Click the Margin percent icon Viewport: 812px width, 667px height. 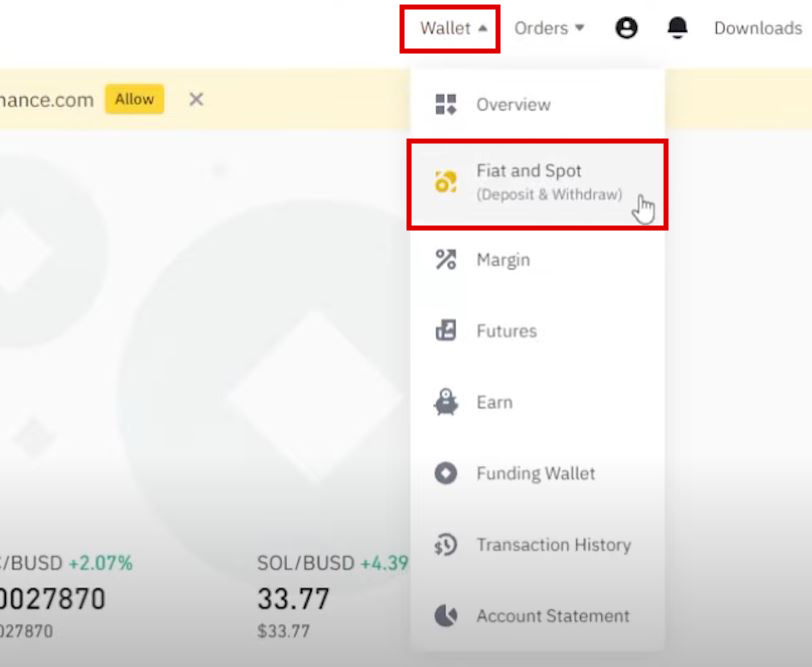(446, 259)
